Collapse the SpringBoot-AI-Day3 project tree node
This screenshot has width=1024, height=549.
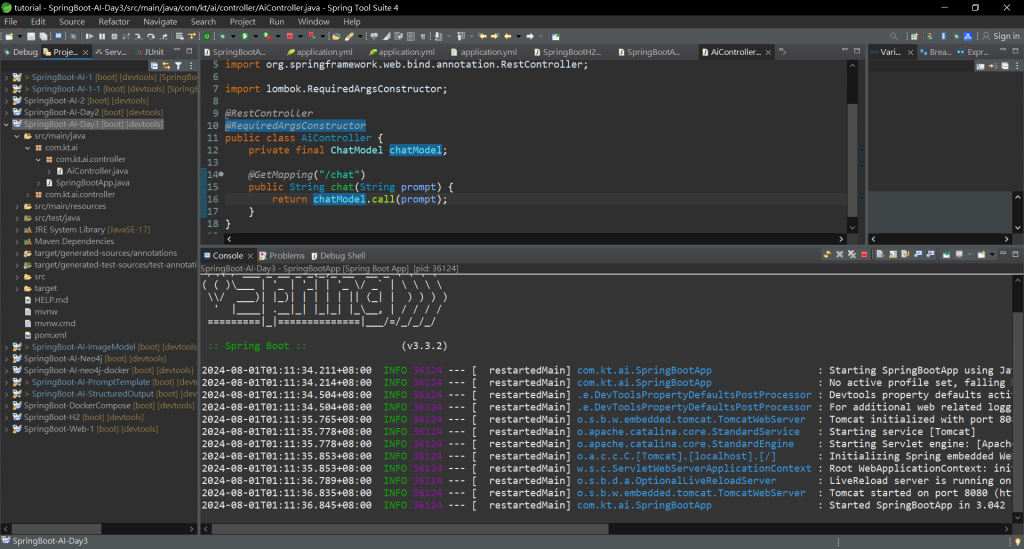pyautogui.click(x=8, y=124)
